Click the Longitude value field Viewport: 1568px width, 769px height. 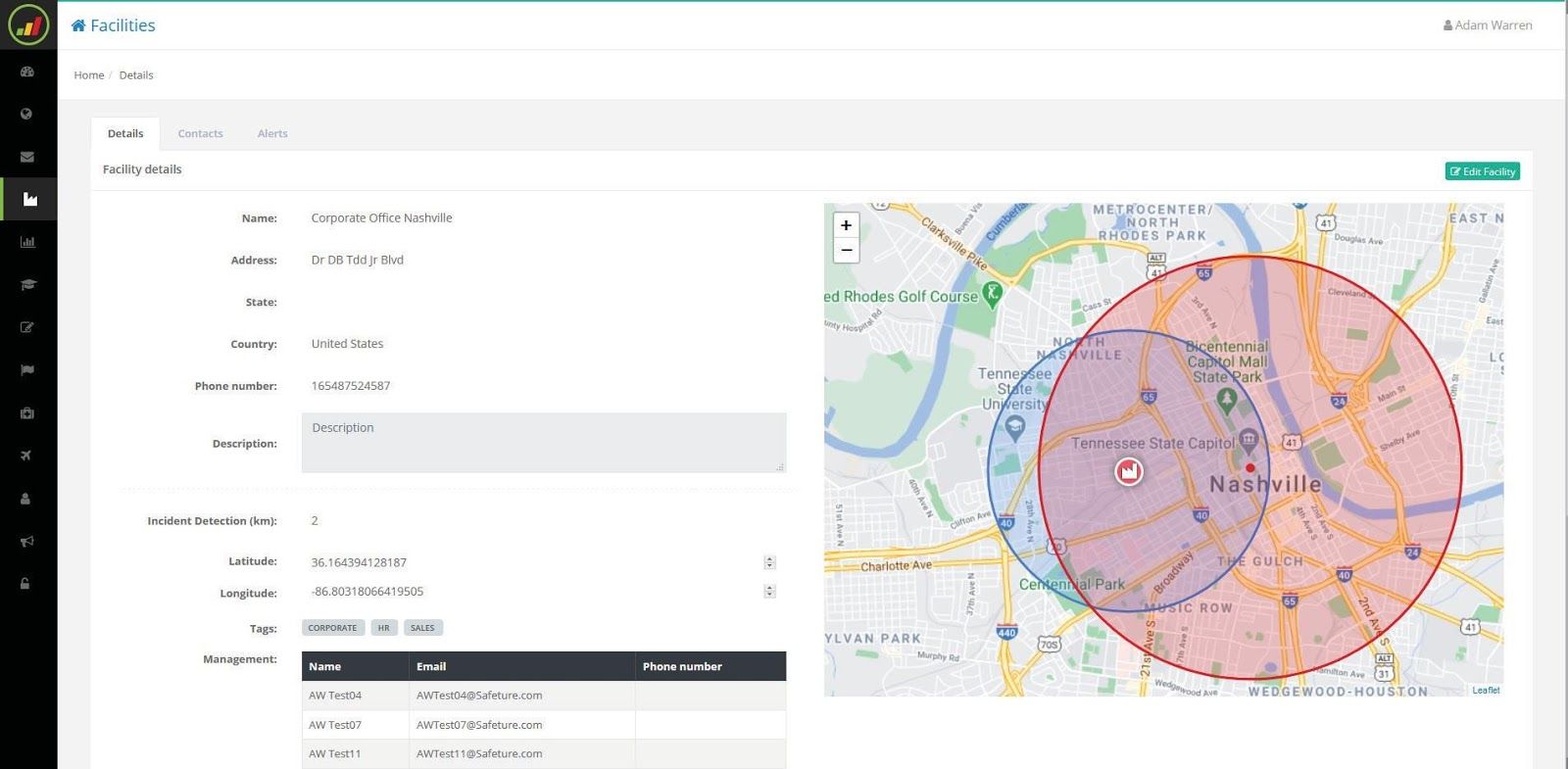(x=544, y=592)
